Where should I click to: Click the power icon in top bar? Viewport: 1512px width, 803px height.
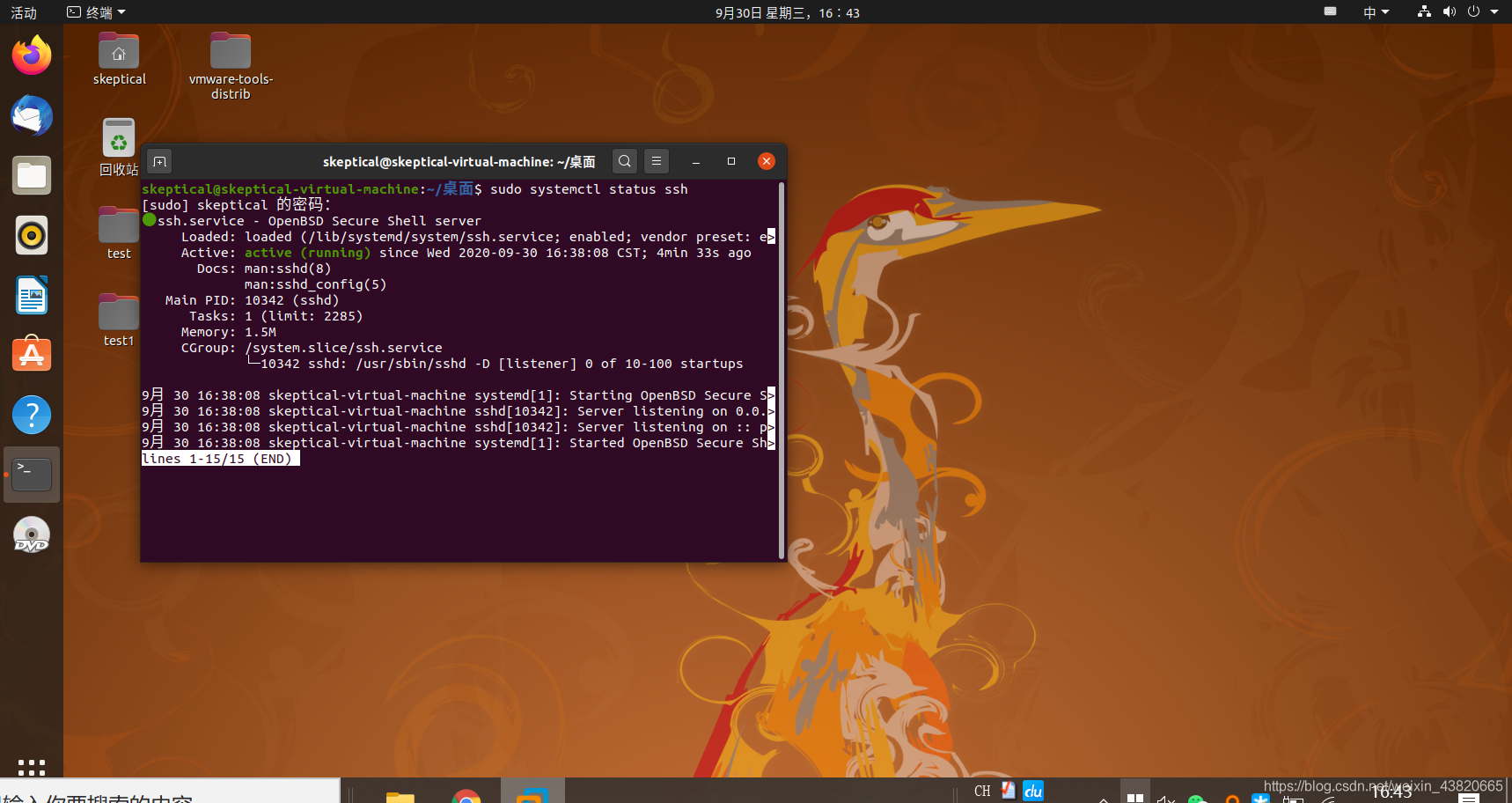[1473, 12]
